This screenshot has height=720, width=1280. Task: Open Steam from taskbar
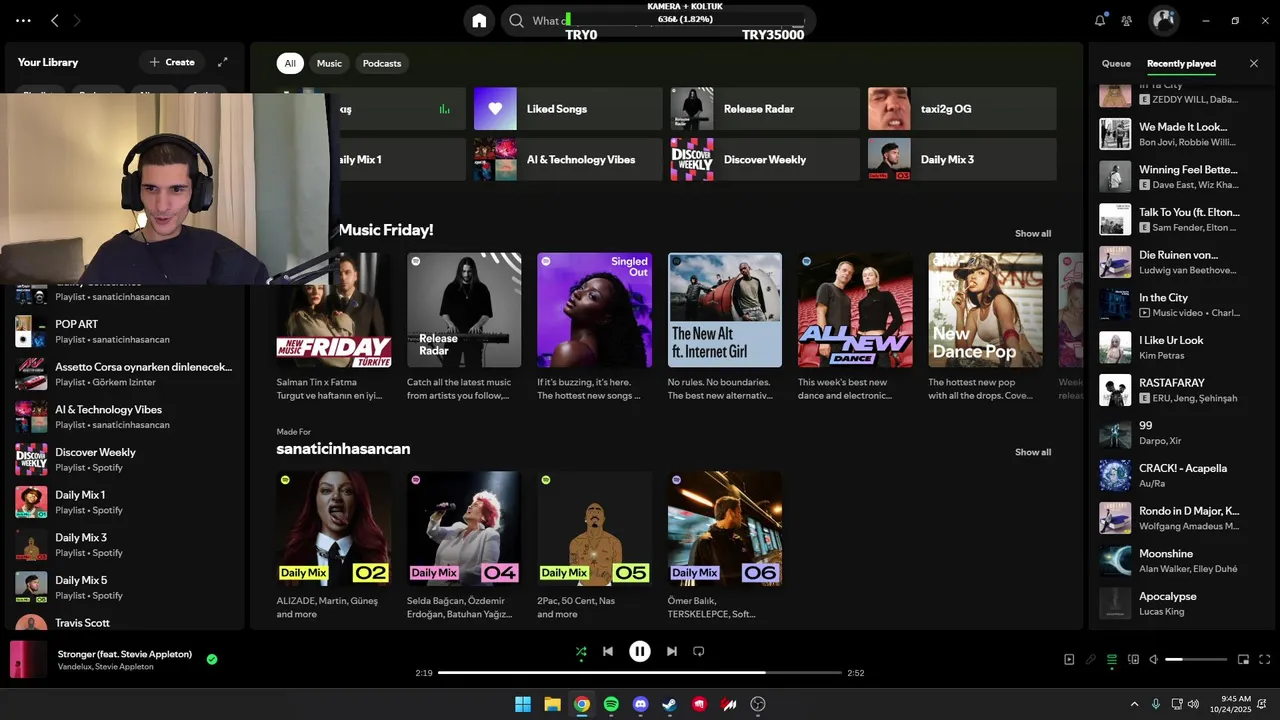tap(670, 704)
